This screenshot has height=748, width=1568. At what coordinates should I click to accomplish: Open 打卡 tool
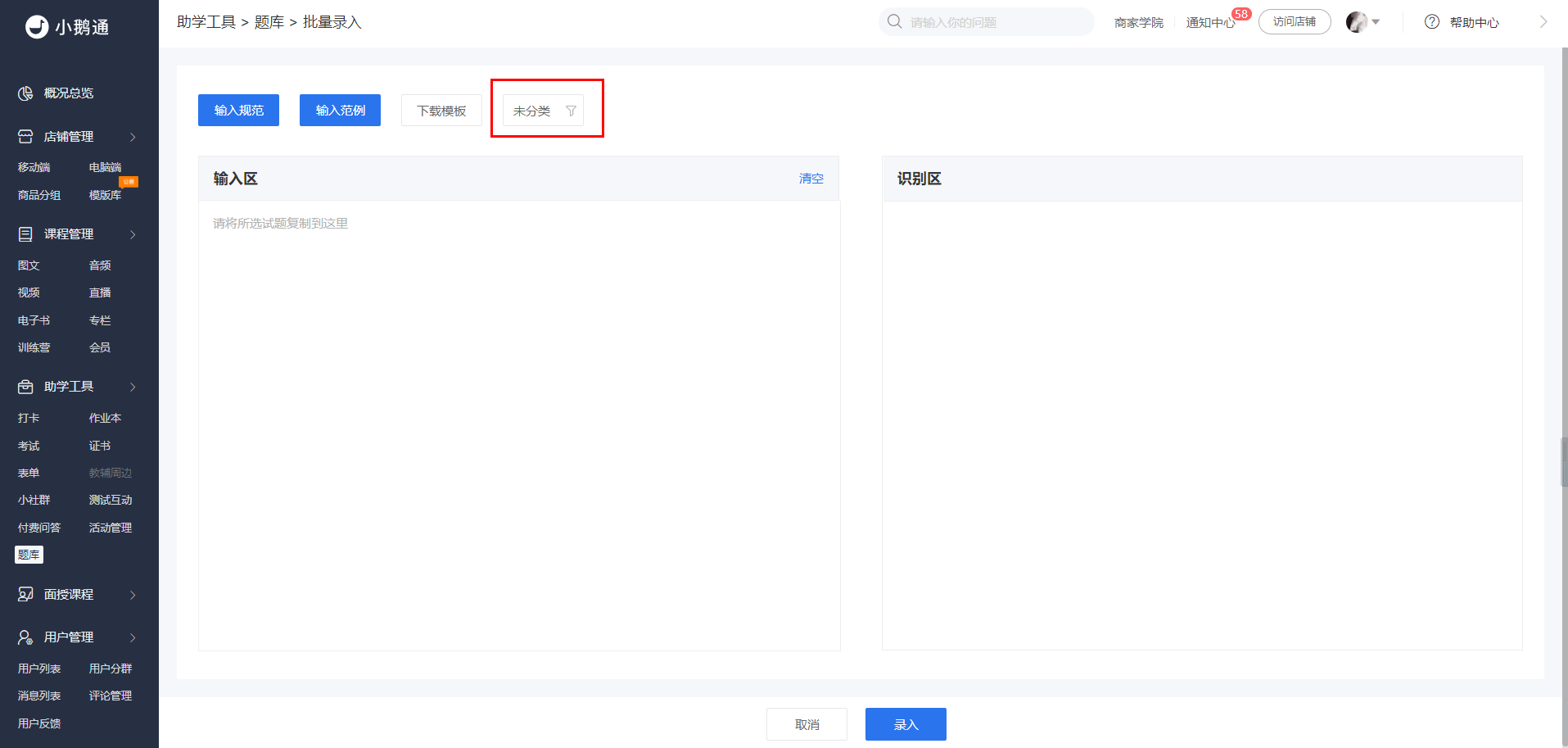[29, 418]
